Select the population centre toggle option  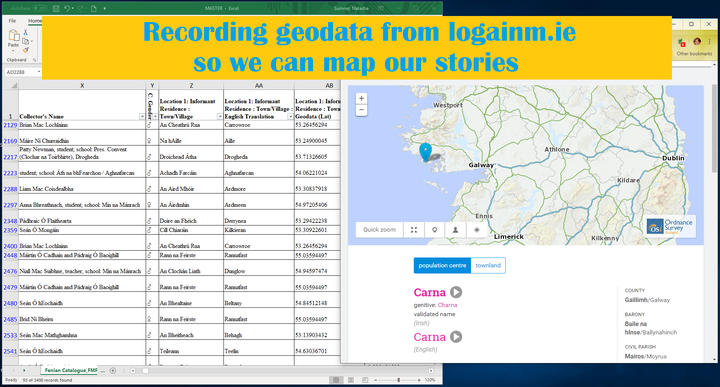click(x=442, y=265)
